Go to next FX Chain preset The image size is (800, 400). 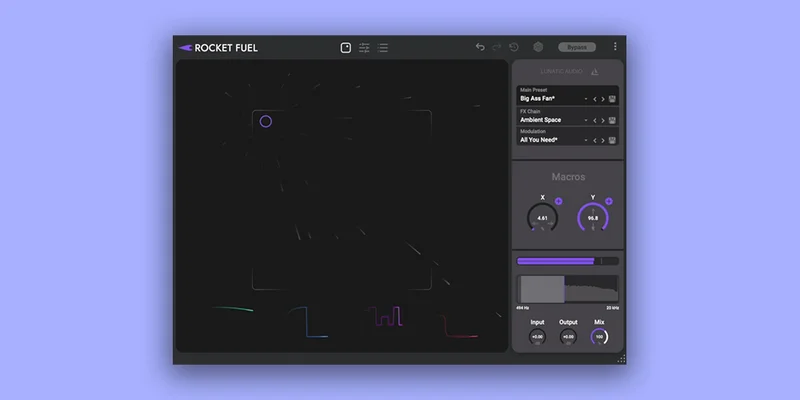pos(603,120)
